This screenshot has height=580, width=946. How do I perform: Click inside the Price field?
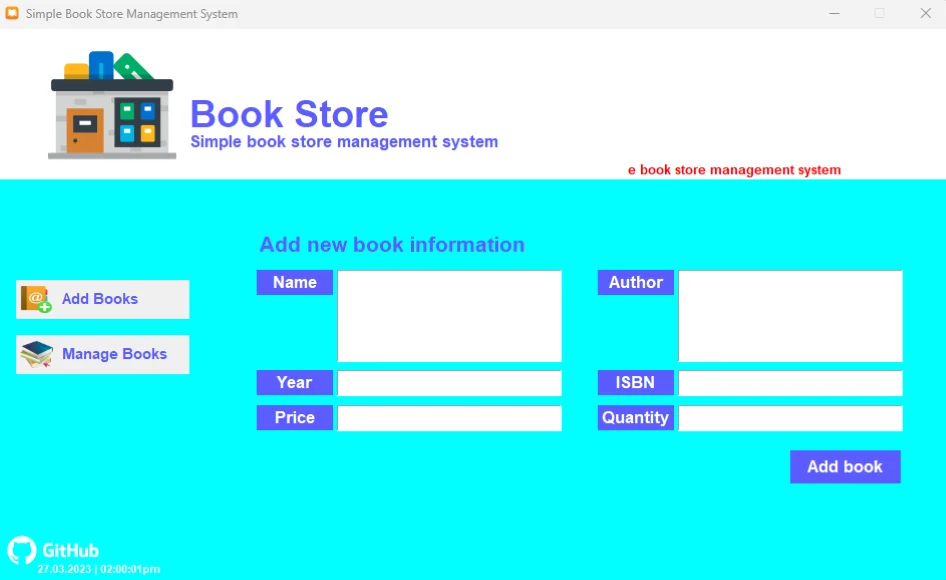(x=449, y=418)
